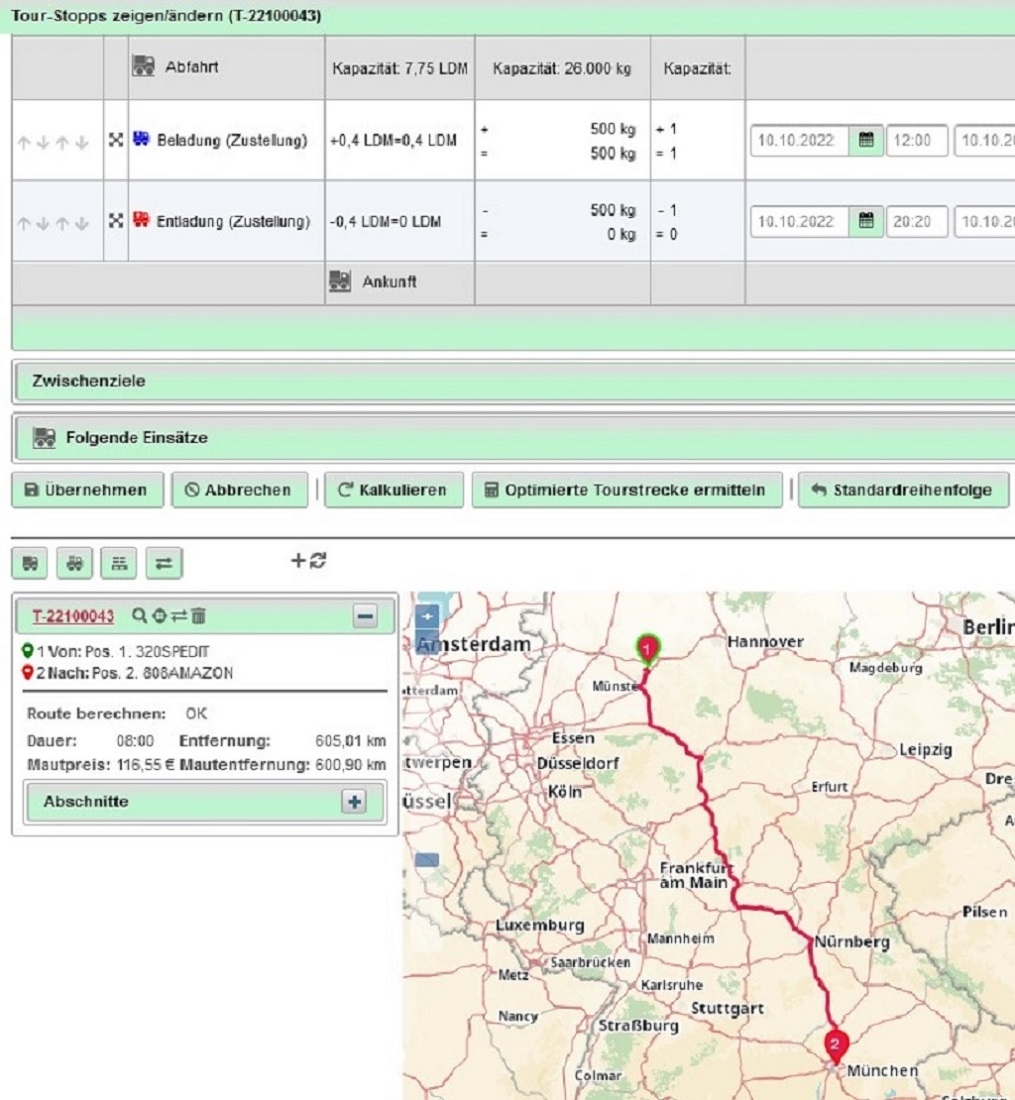
Task: Click the crosshair icon in tour header
Action: [159, 616]
